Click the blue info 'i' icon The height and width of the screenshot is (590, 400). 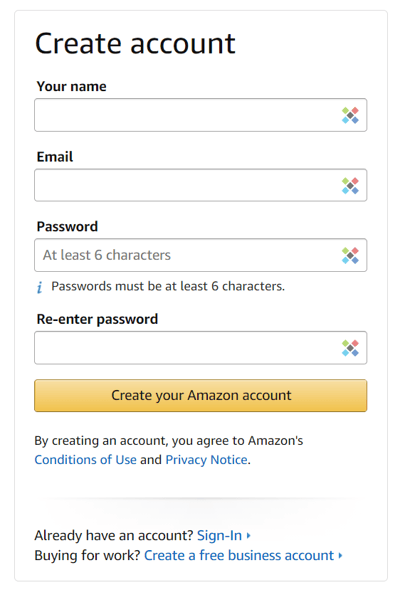pos(40,287)
